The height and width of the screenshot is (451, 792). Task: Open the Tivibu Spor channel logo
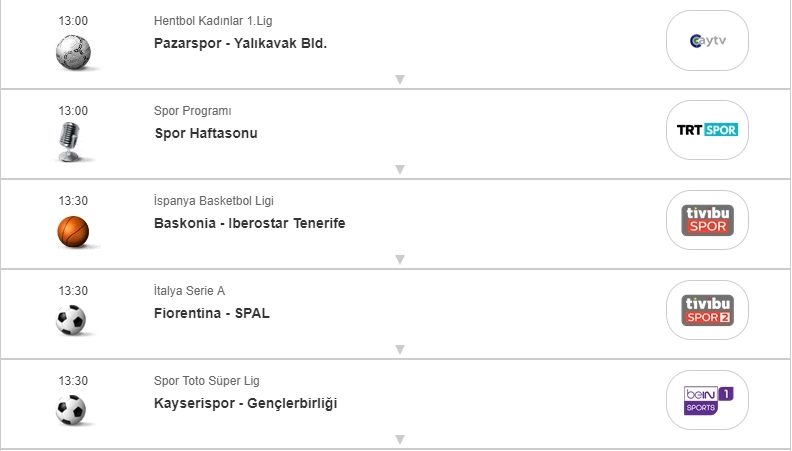pos(707,220)
